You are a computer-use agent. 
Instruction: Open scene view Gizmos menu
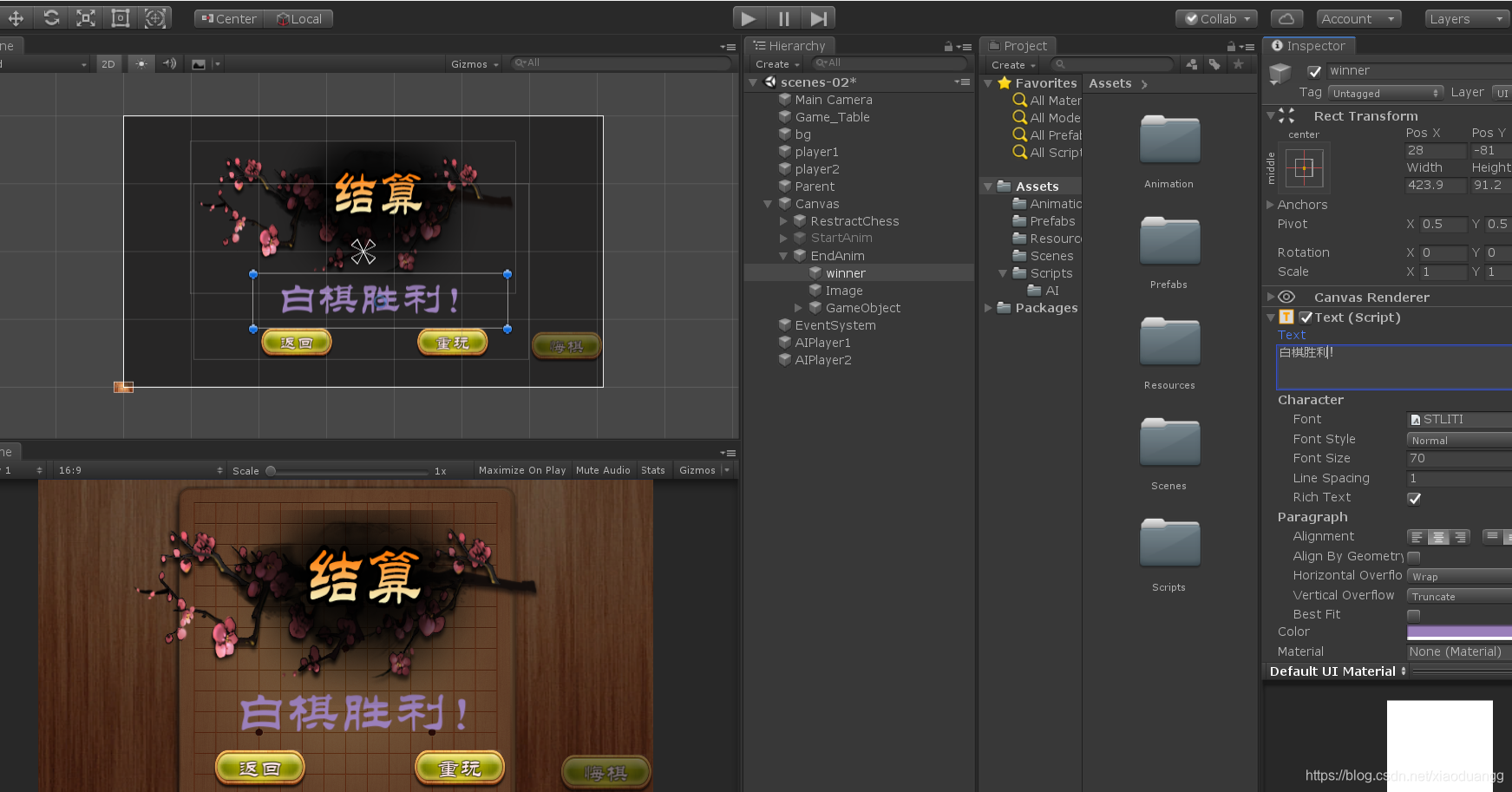click(x=475, y=64)
